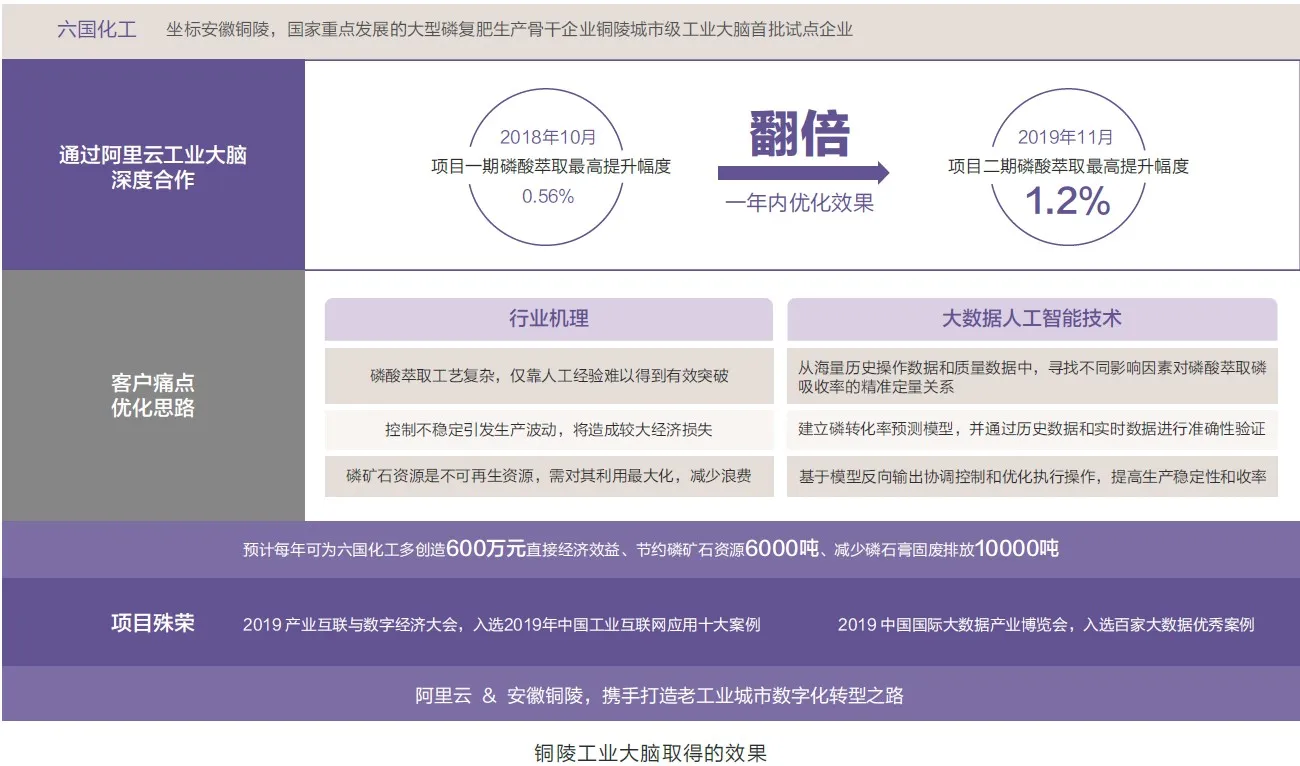
Task: Select the row 基于模型反向输出协调控制和优化执行操作
Action: point(1032,476)
